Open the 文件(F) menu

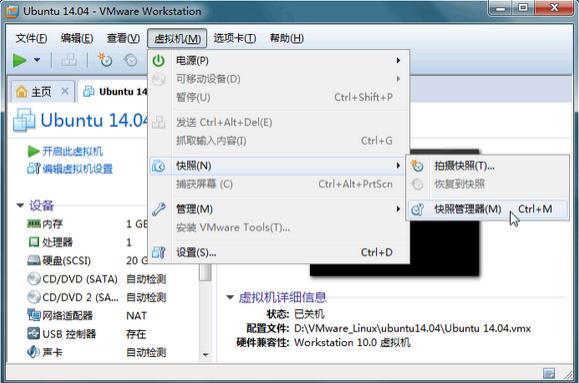pos(31,38)
